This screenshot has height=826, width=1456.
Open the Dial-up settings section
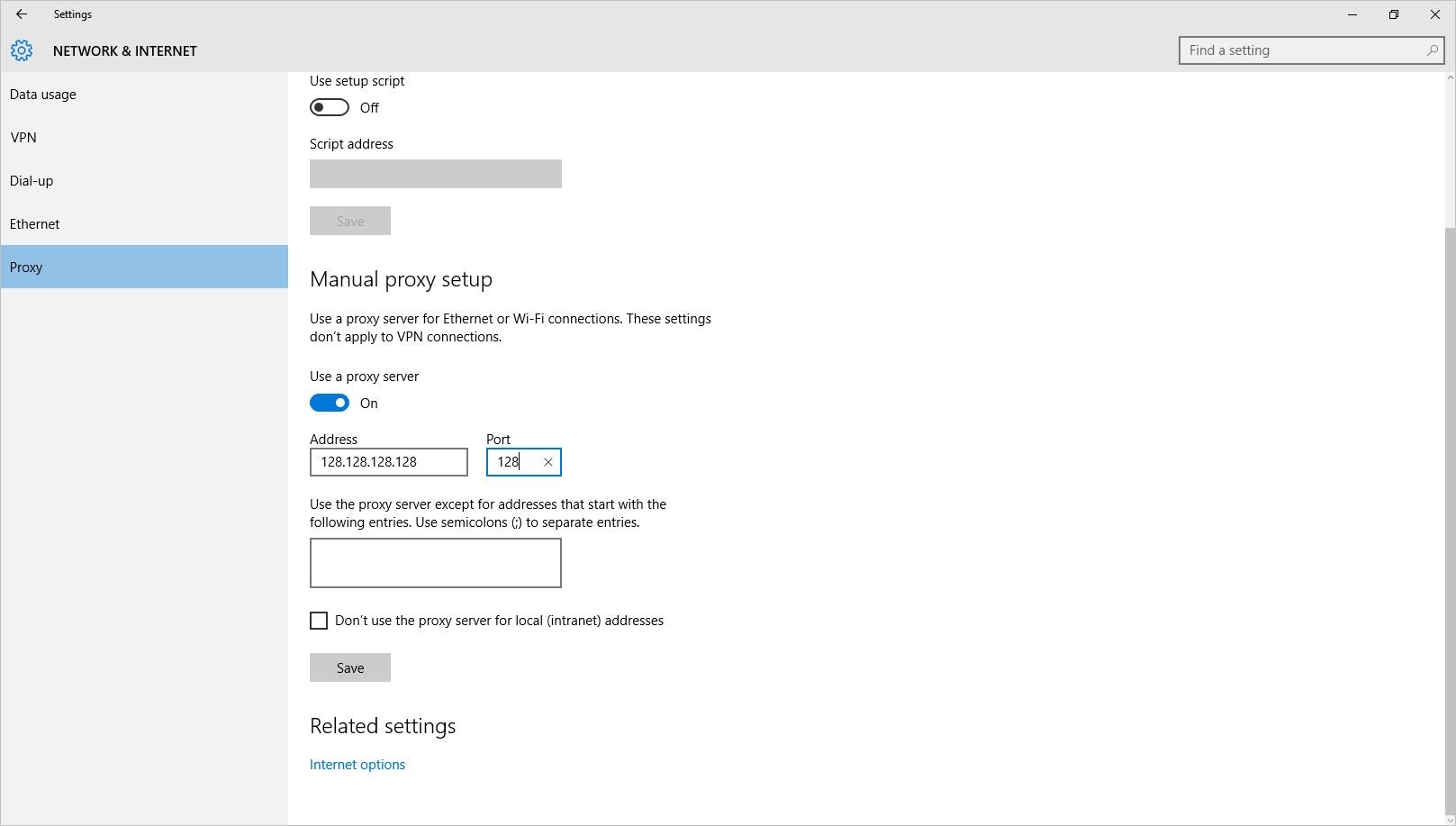coord(31,180)
